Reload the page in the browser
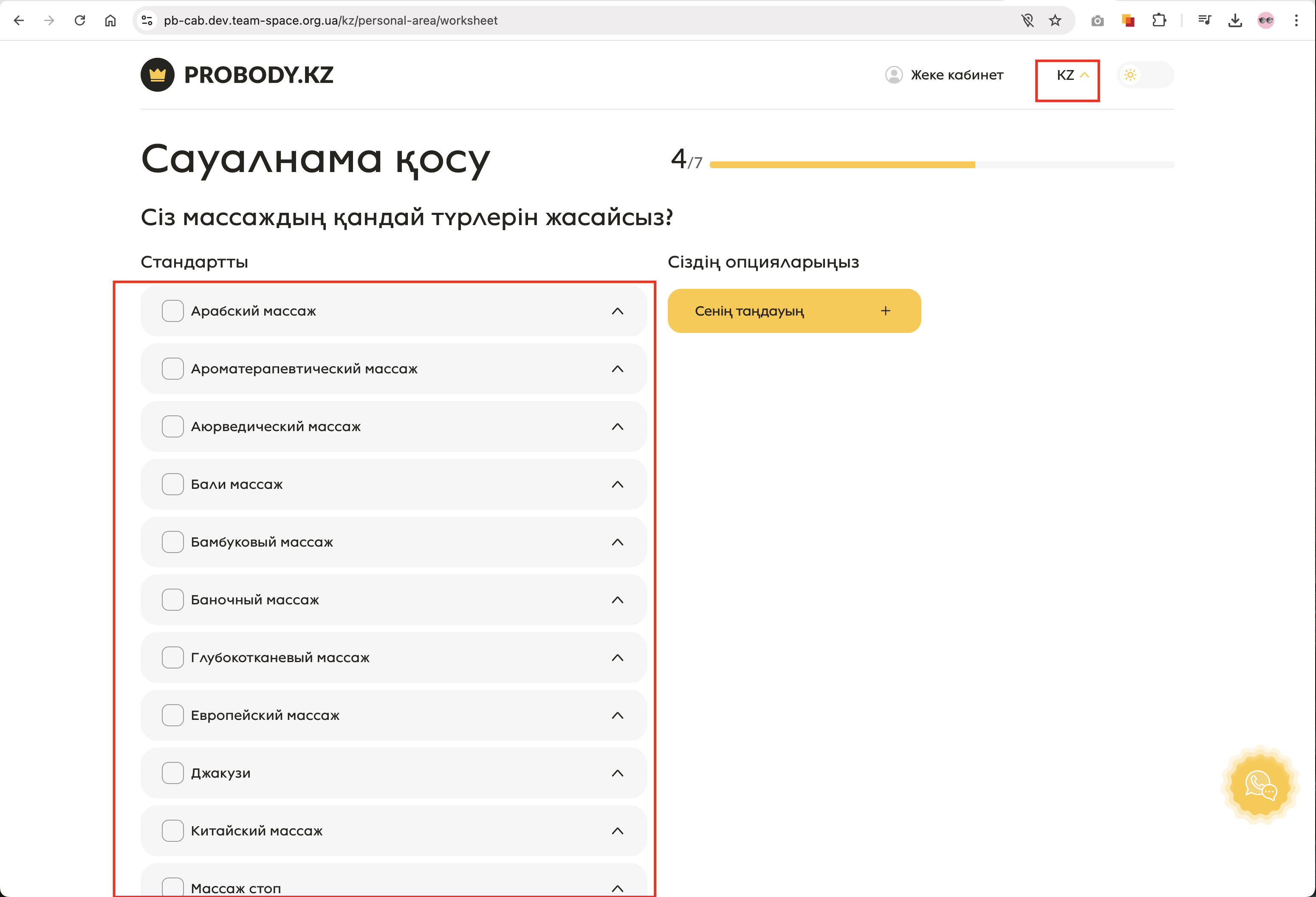Viewport: 1316px width, 897px height. pos(80,21)
